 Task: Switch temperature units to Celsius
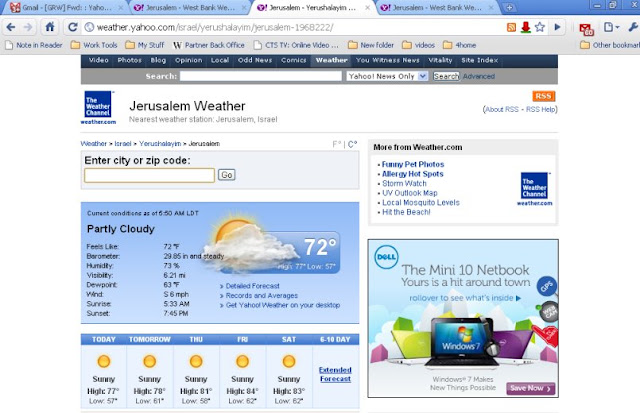[x=352, y=144]
